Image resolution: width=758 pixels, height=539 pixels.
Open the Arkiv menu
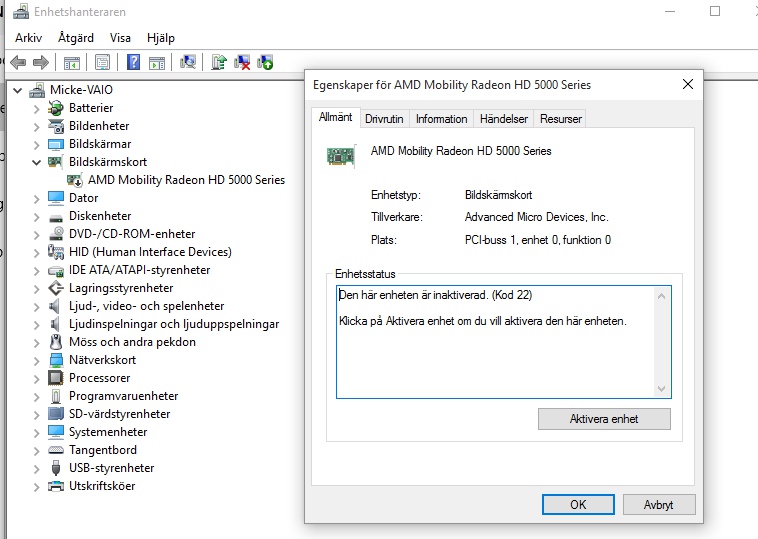point(29,38)
